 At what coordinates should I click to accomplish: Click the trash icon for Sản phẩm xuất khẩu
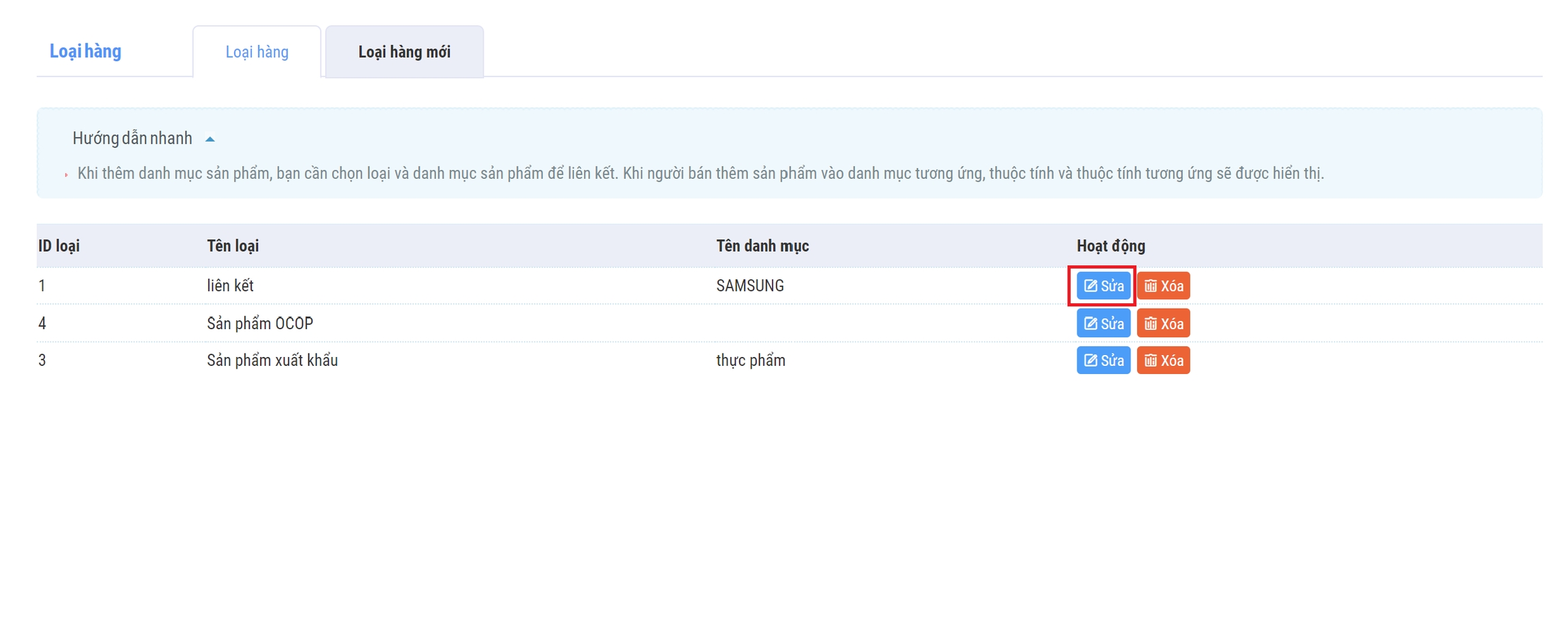tap(1150, 360)
